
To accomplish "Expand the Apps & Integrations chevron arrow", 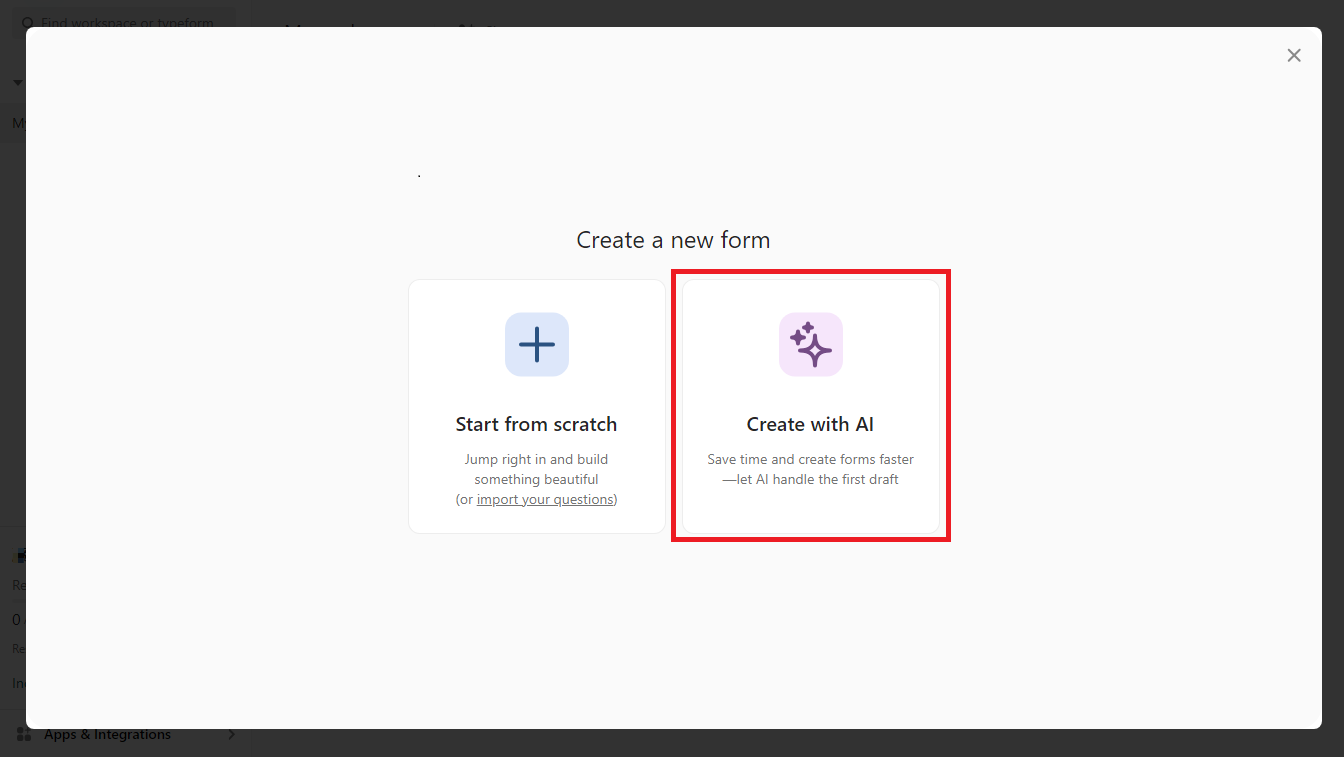I will (231, 735).
